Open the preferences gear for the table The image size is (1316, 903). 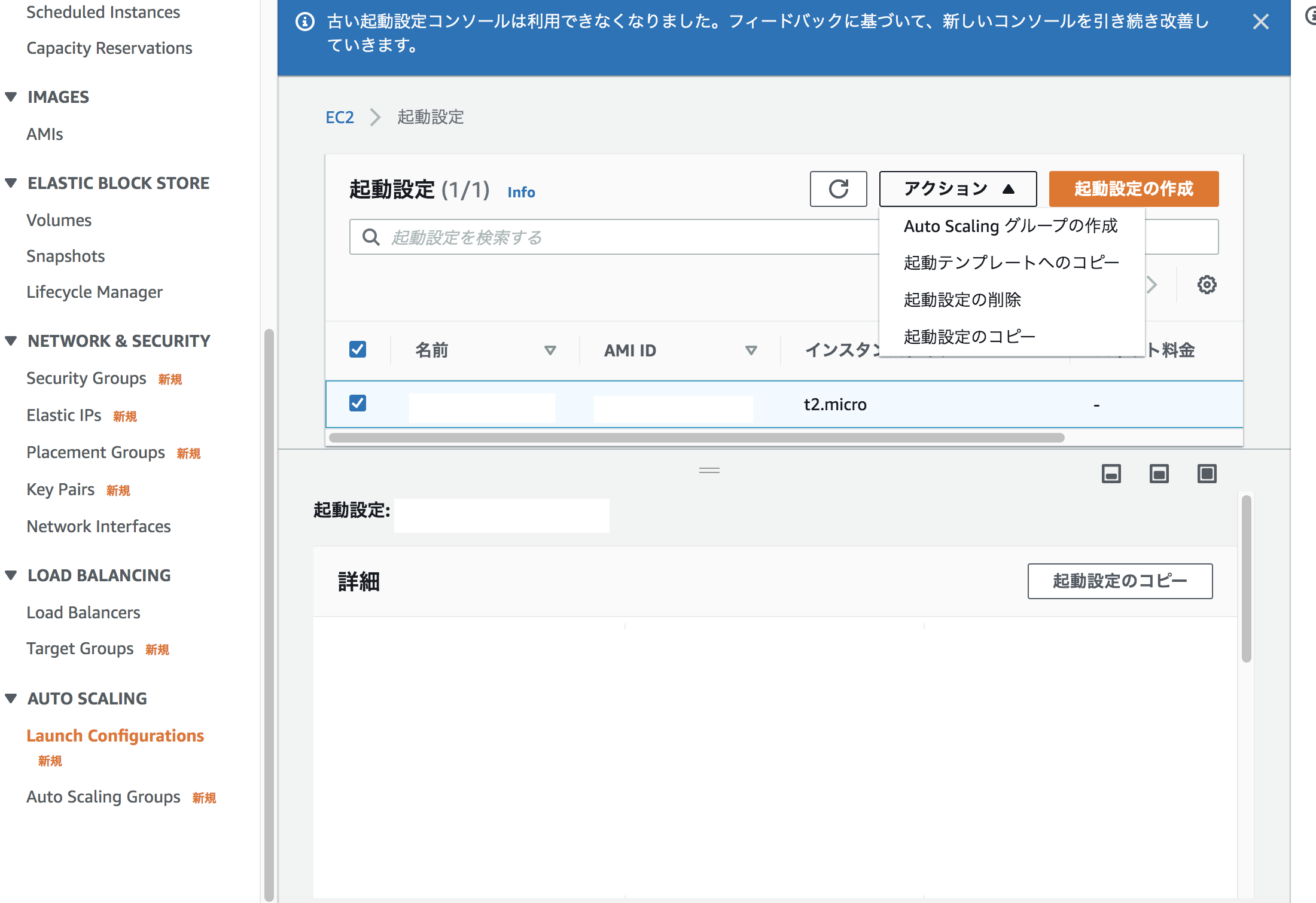point(1207,285)
